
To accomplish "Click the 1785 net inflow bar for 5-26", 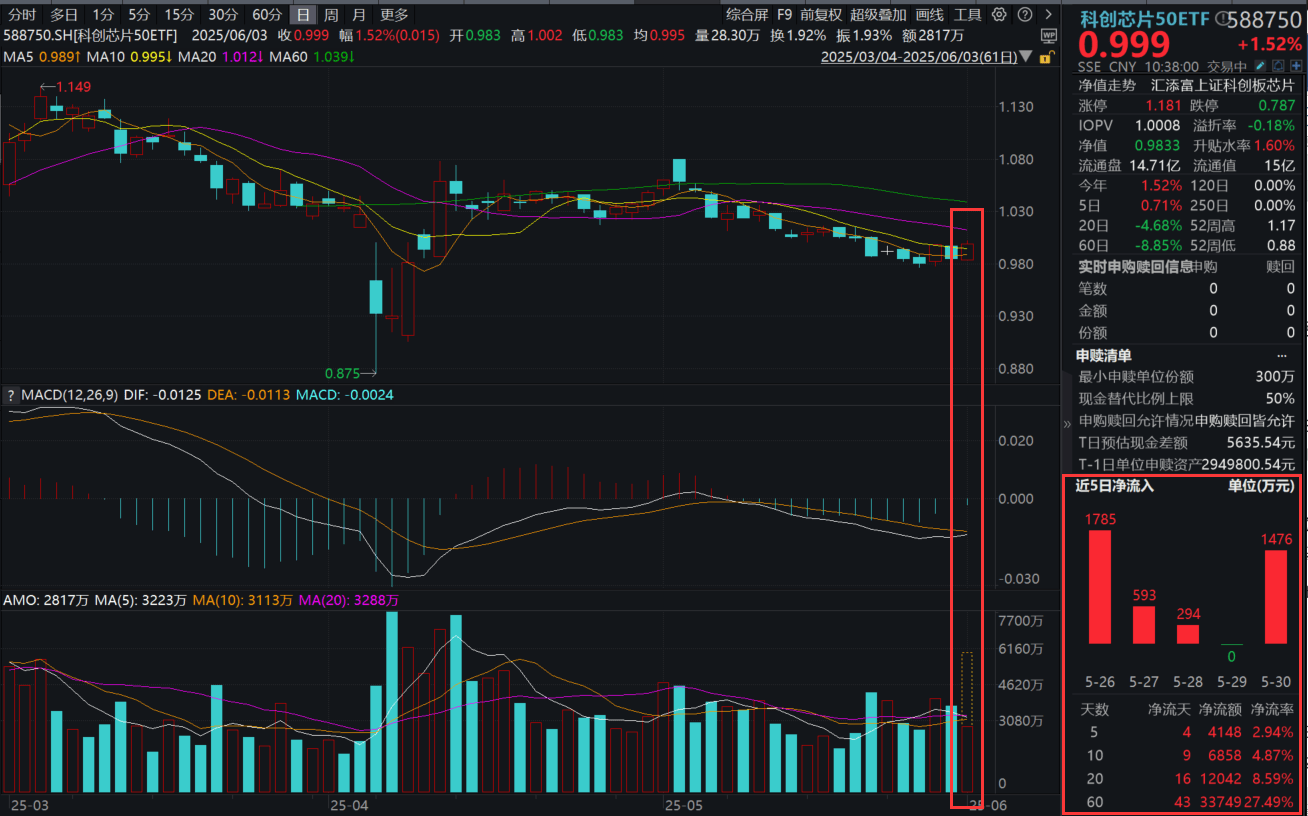I will pyautogui.click(x=1100, y=587).
